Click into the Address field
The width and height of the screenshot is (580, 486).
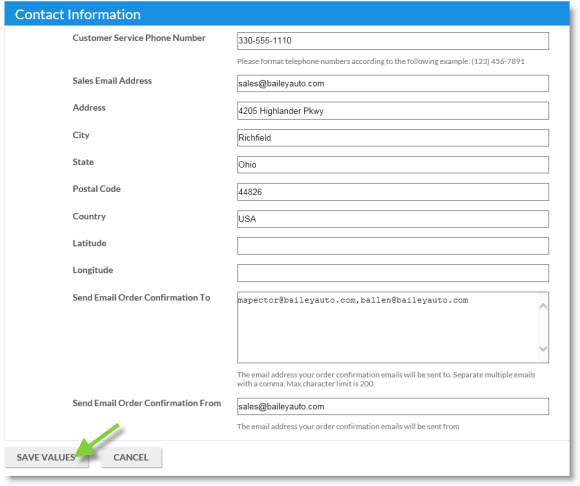(x=392, y=111)
